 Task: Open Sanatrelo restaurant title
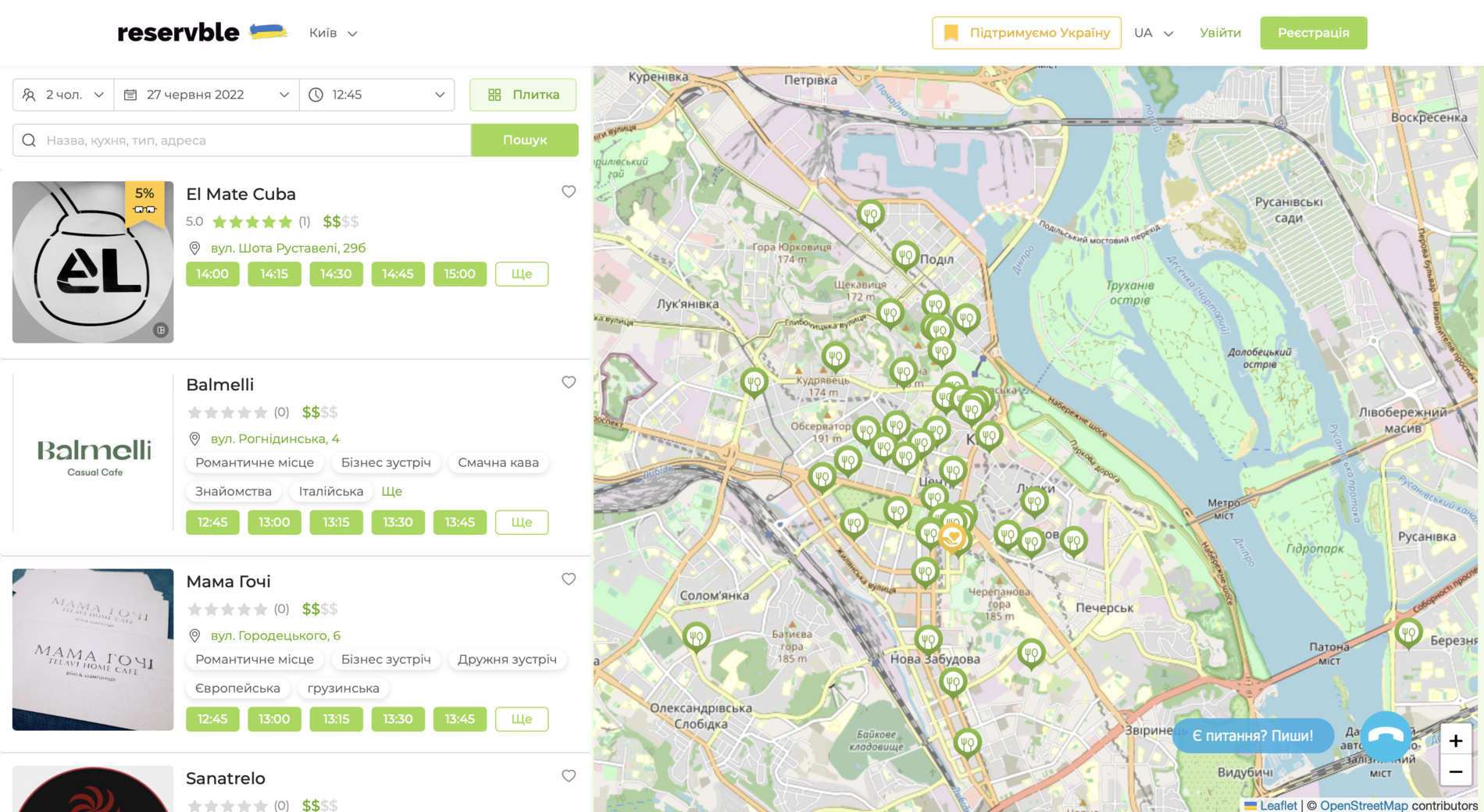[x=226, y=778]
